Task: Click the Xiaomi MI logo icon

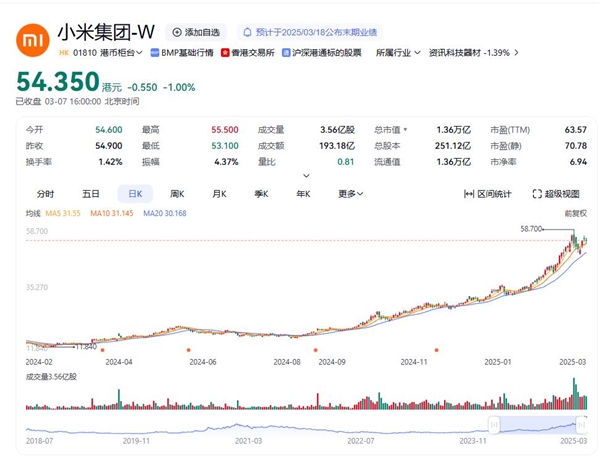Action: 33,40
